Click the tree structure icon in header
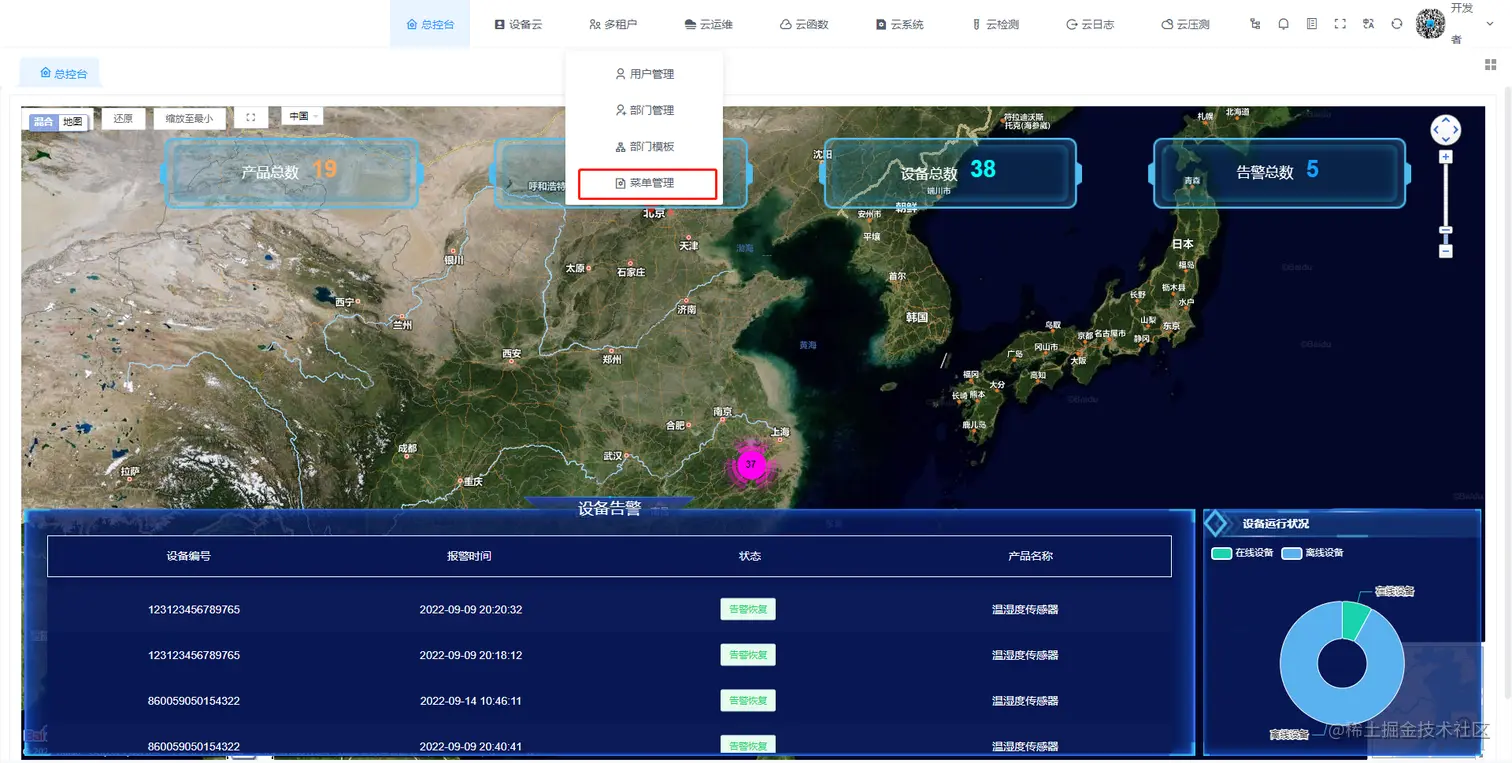Viewport: 1512px width, 763px height. (1255, 24)
